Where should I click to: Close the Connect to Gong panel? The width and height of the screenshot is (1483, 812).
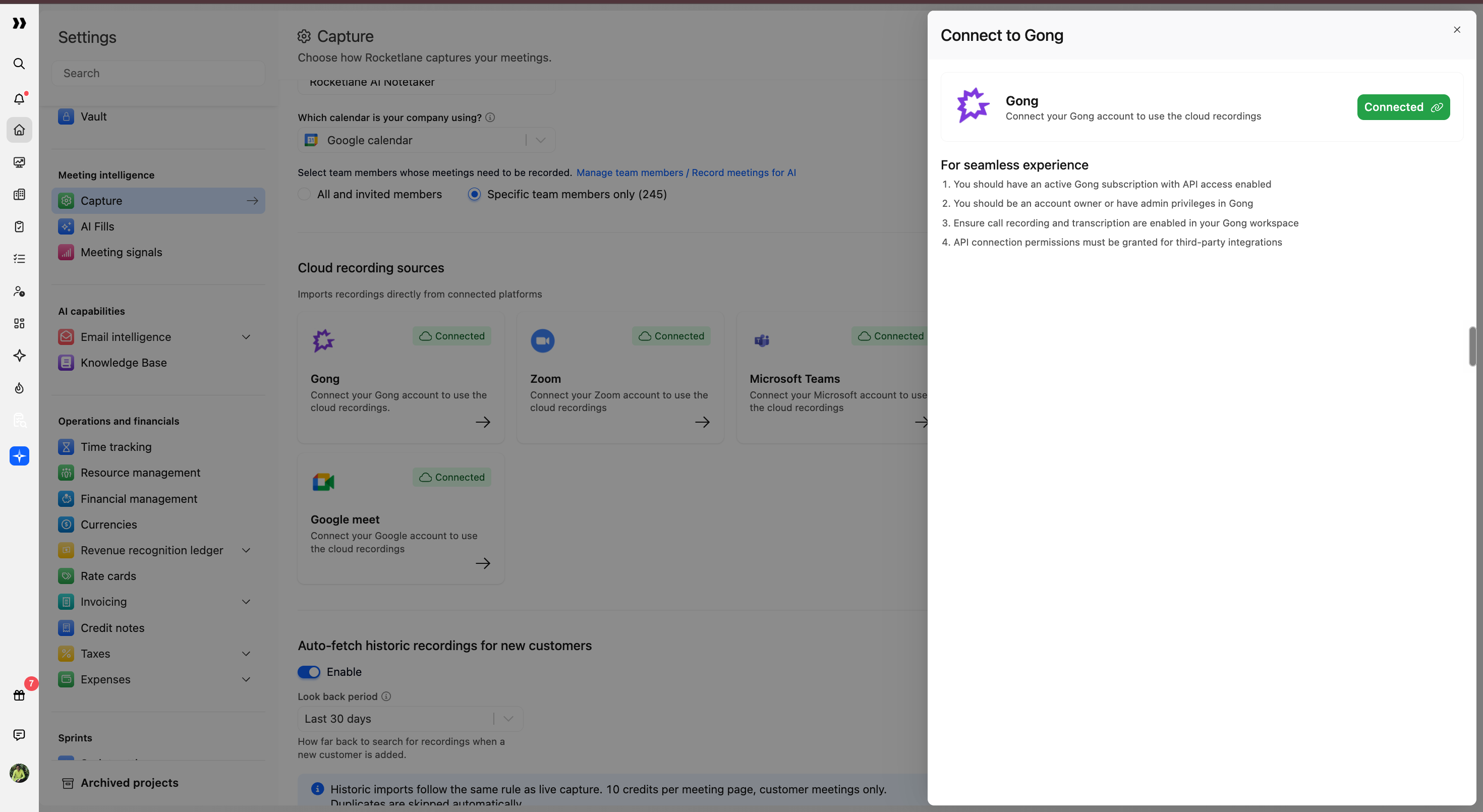[1457, 29]
